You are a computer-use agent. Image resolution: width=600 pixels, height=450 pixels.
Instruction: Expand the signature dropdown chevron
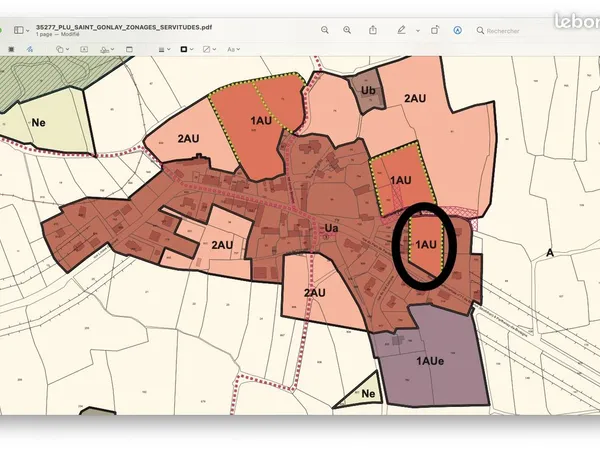coord(112,49)
